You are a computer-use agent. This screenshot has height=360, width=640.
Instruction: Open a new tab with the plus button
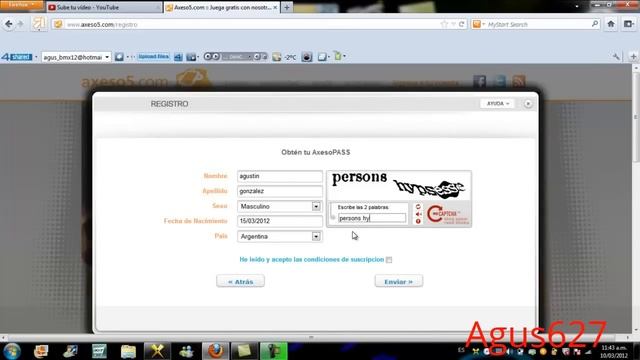pos(287,7)
